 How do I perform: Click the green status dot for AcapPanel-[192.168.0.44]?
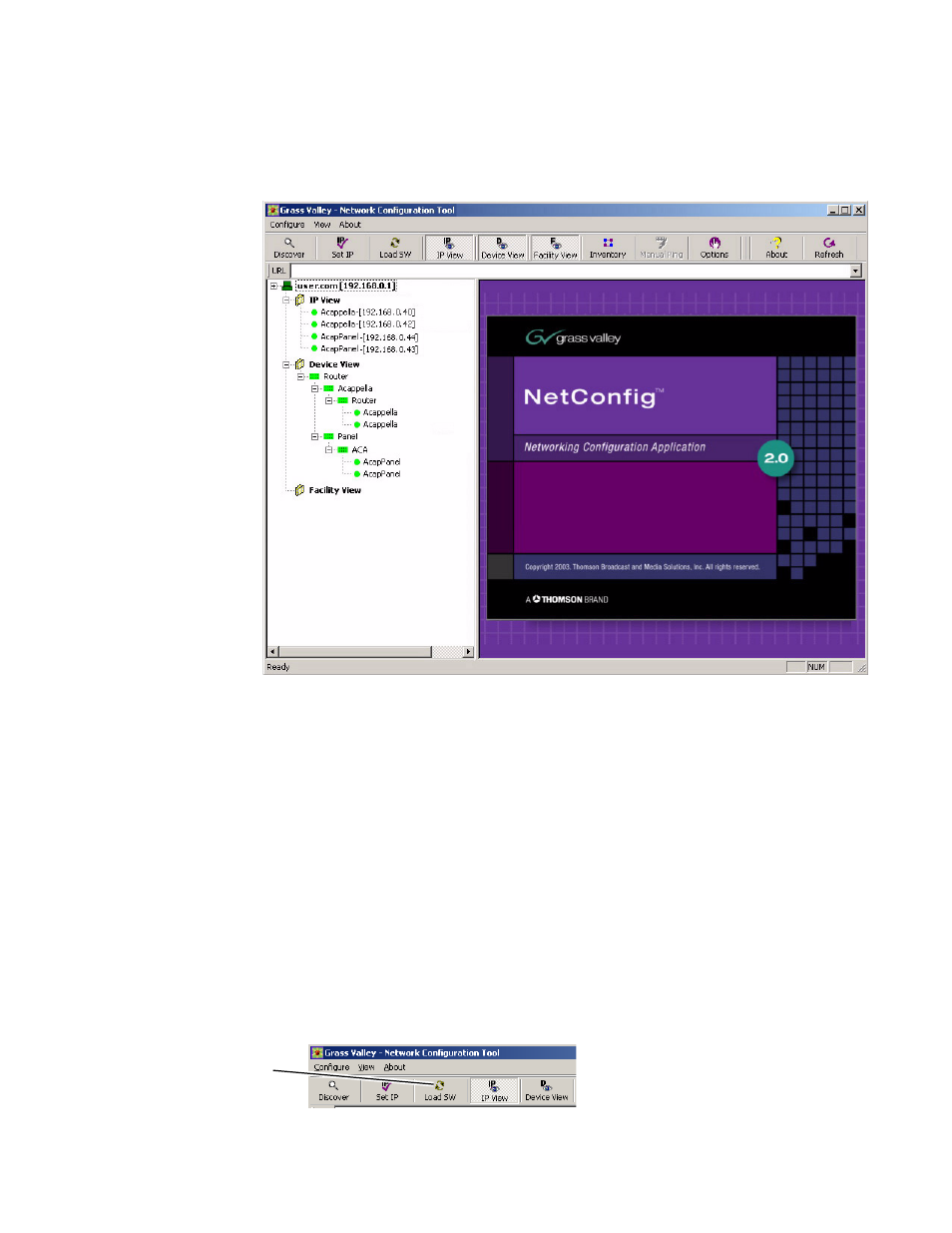click(314, 337)
